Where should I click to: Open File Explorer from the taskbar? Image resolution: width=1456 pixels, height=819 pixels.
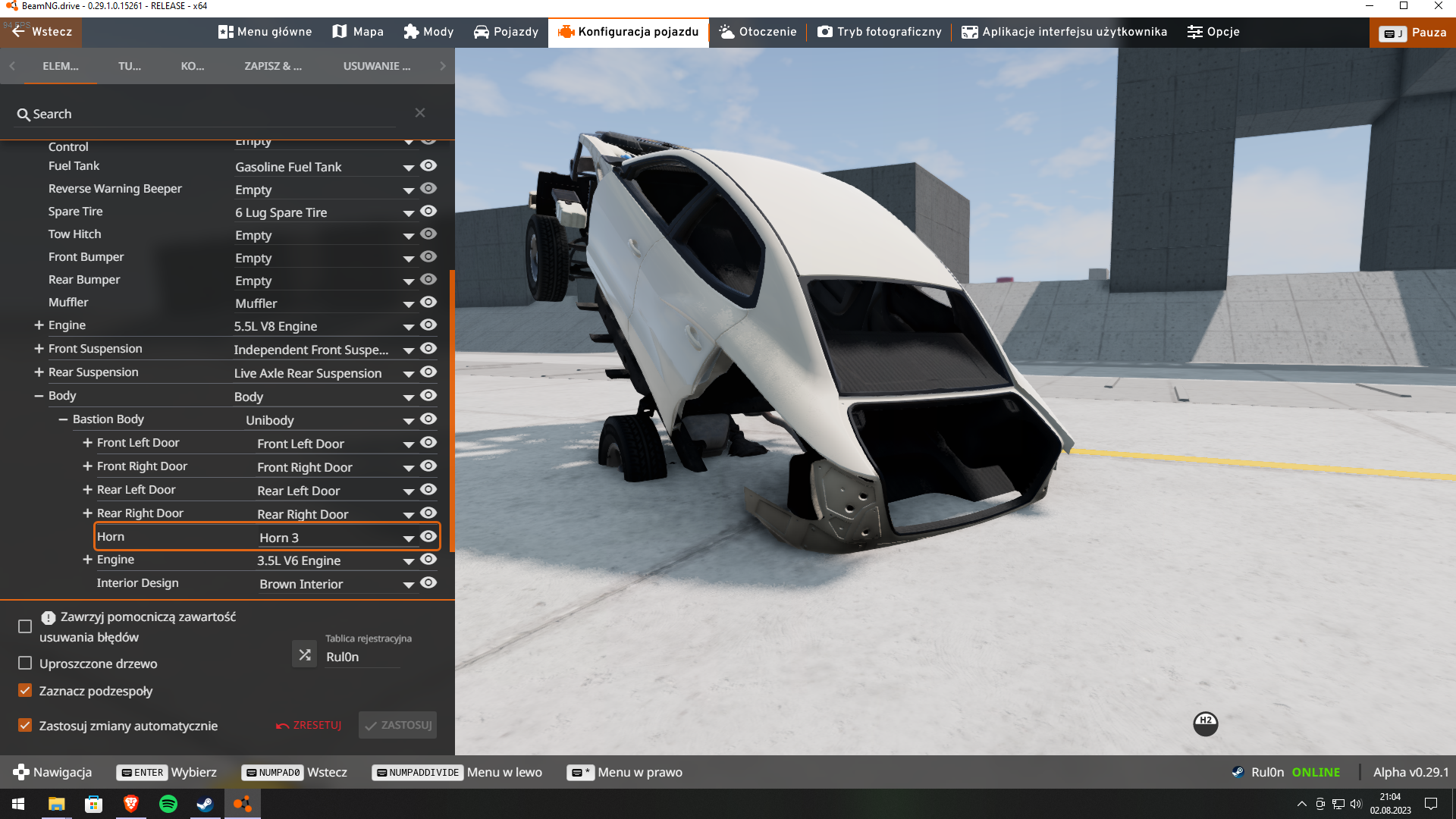tap(56, 804)
